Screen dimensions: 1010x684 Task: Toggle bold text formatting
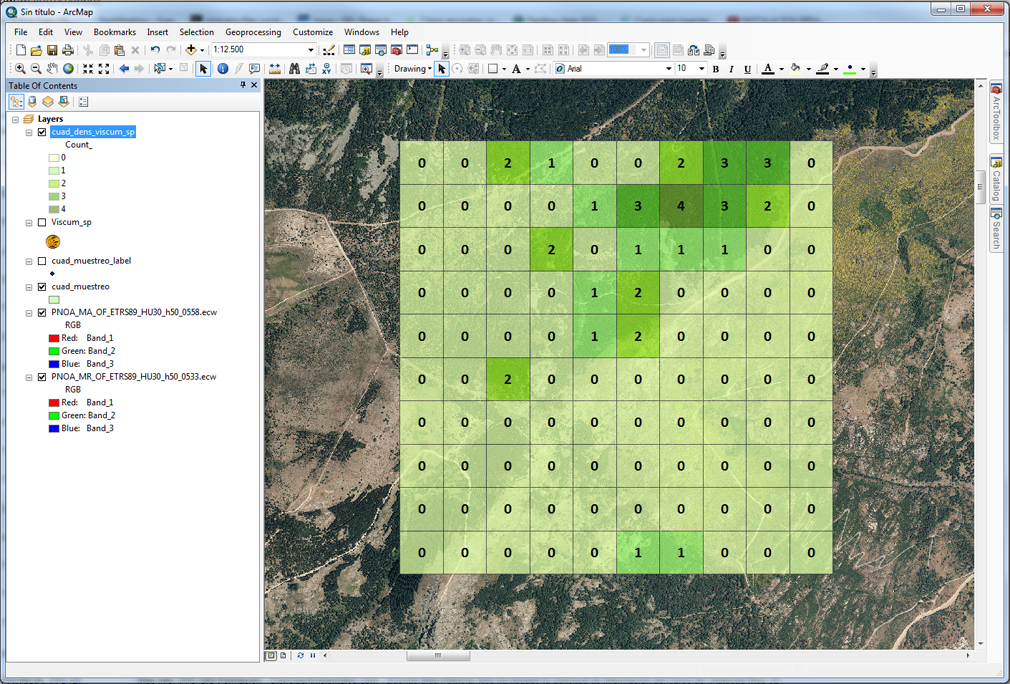(716, 69)
